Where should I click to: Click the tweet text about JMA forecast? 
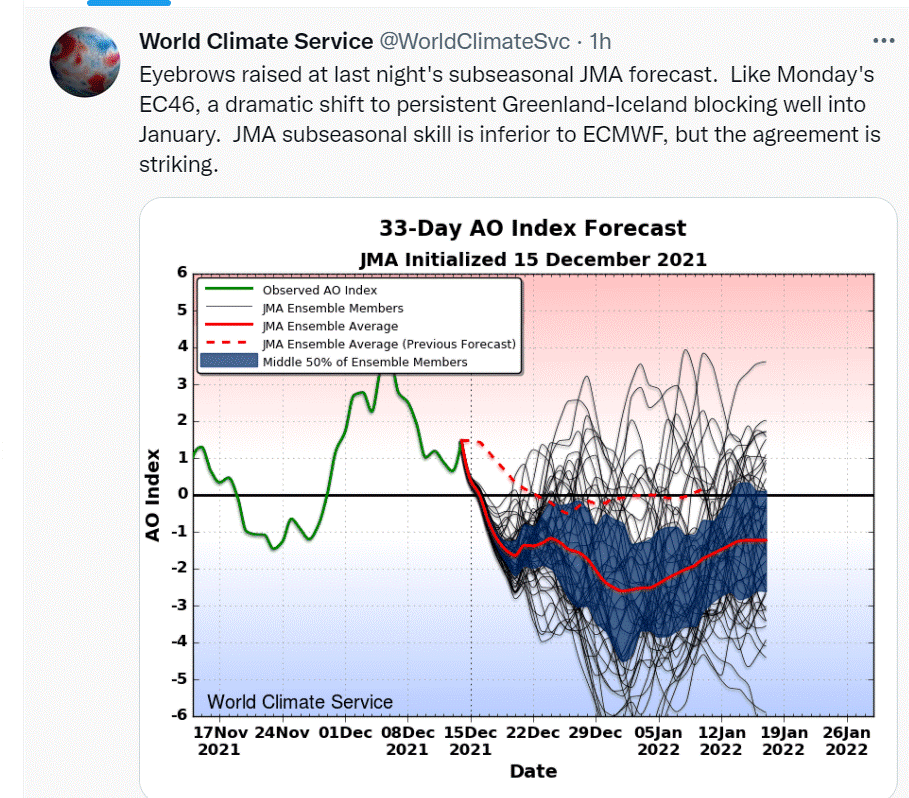(510, 119)
